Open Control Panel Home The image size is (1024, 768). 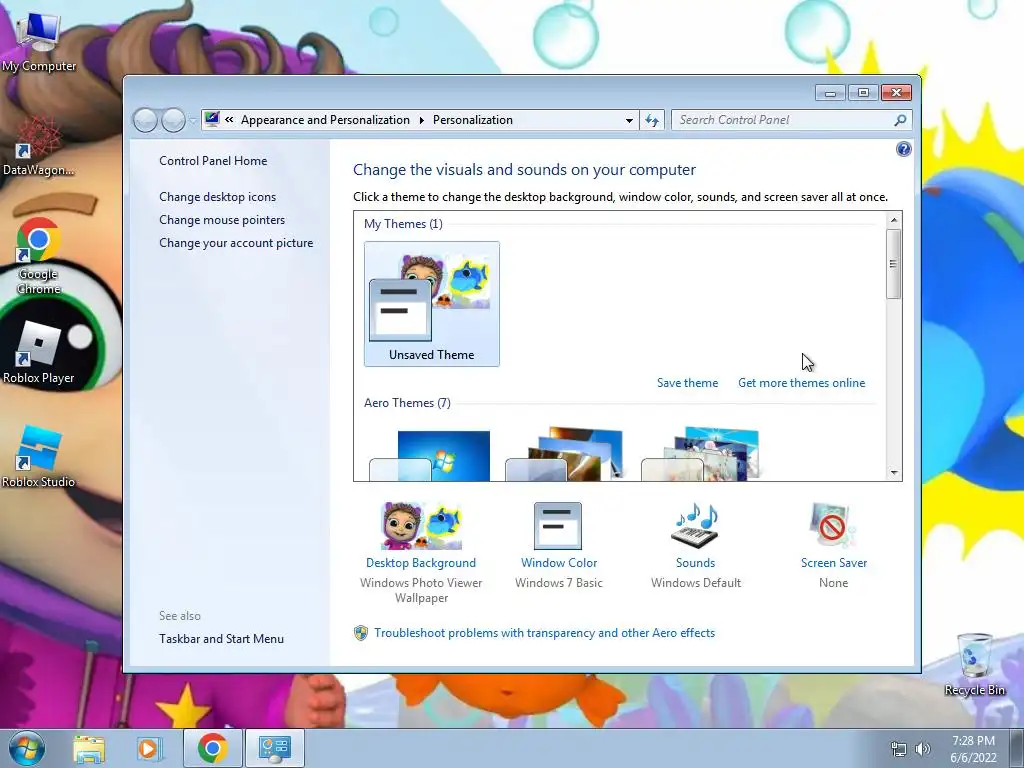click(213, 161)
